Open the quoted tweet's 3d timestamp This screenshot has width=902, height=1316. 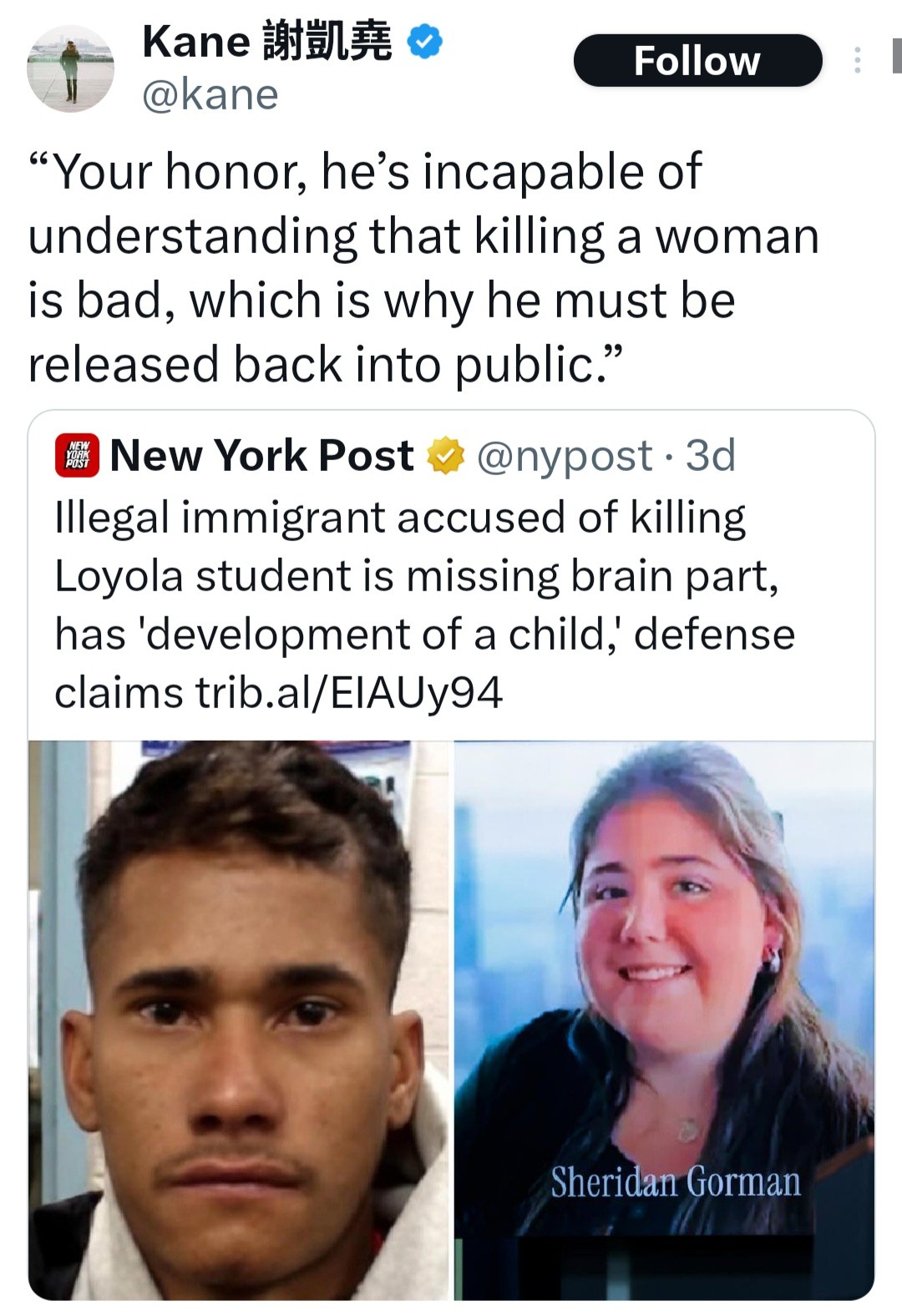coord(711,456)
